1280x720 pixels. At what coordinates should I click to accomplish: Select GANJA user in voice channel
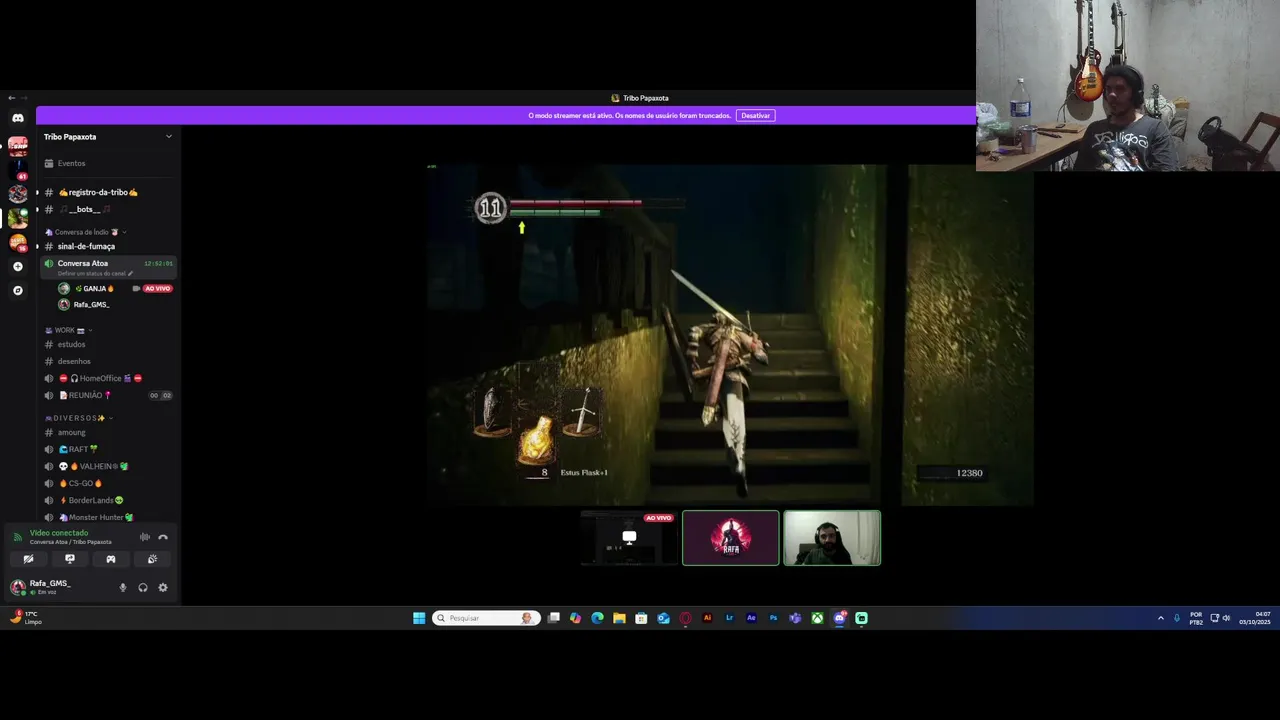point(95,289)
